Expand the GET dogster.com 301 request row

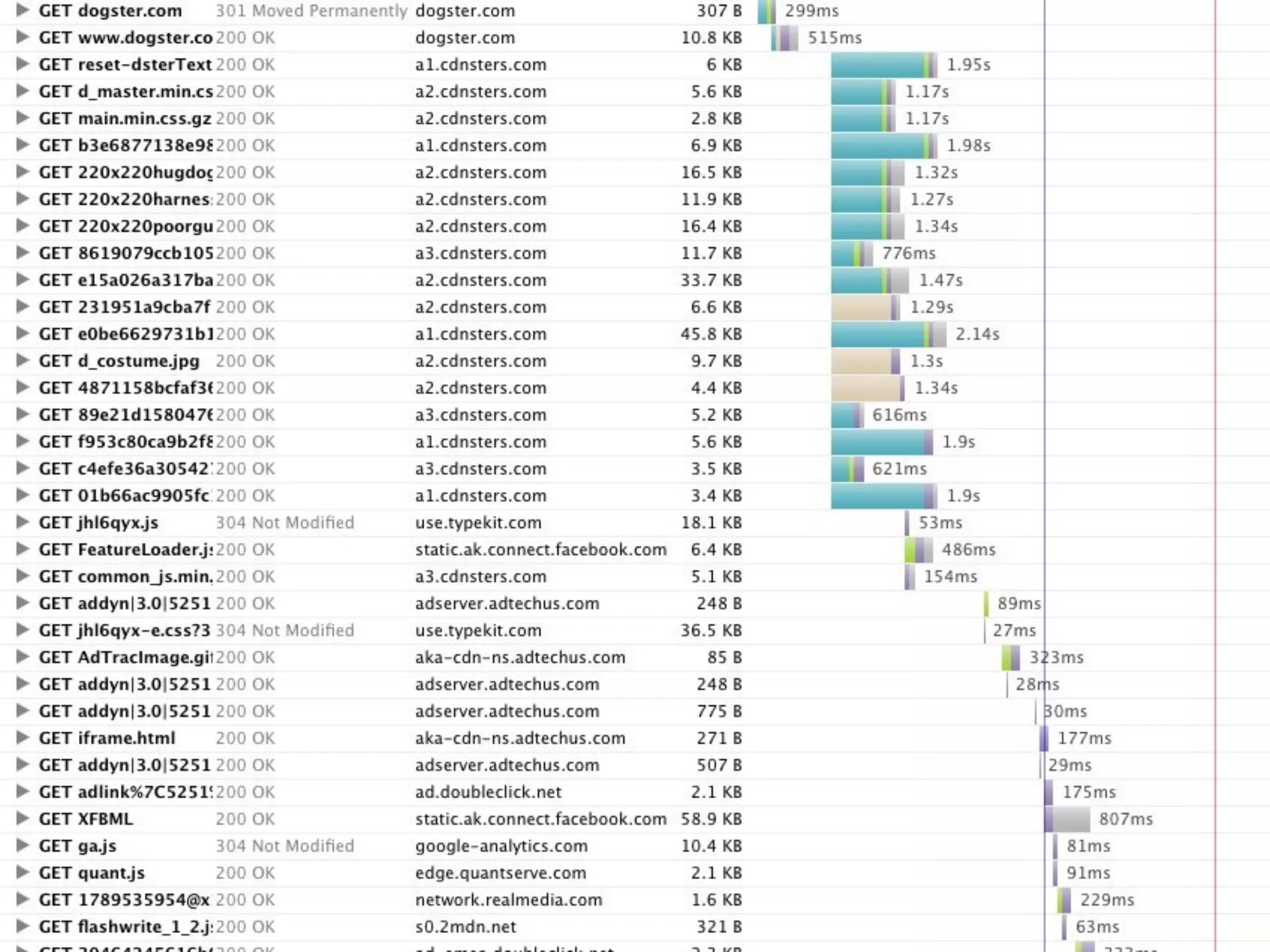[x=22, y=11]
